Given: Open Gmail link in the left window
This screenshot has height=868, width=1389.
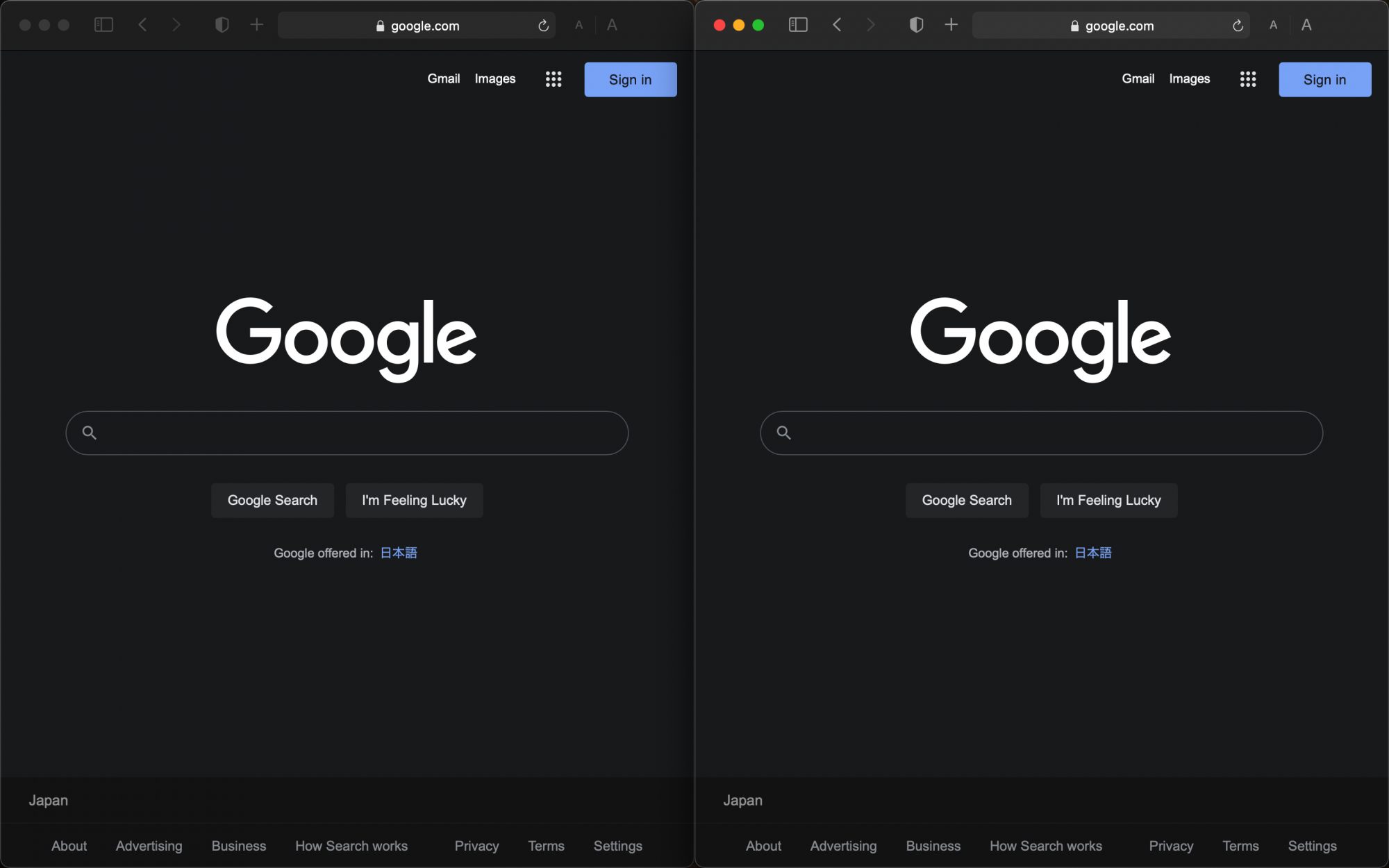Looking at the screenshot, I should point(443,78).
